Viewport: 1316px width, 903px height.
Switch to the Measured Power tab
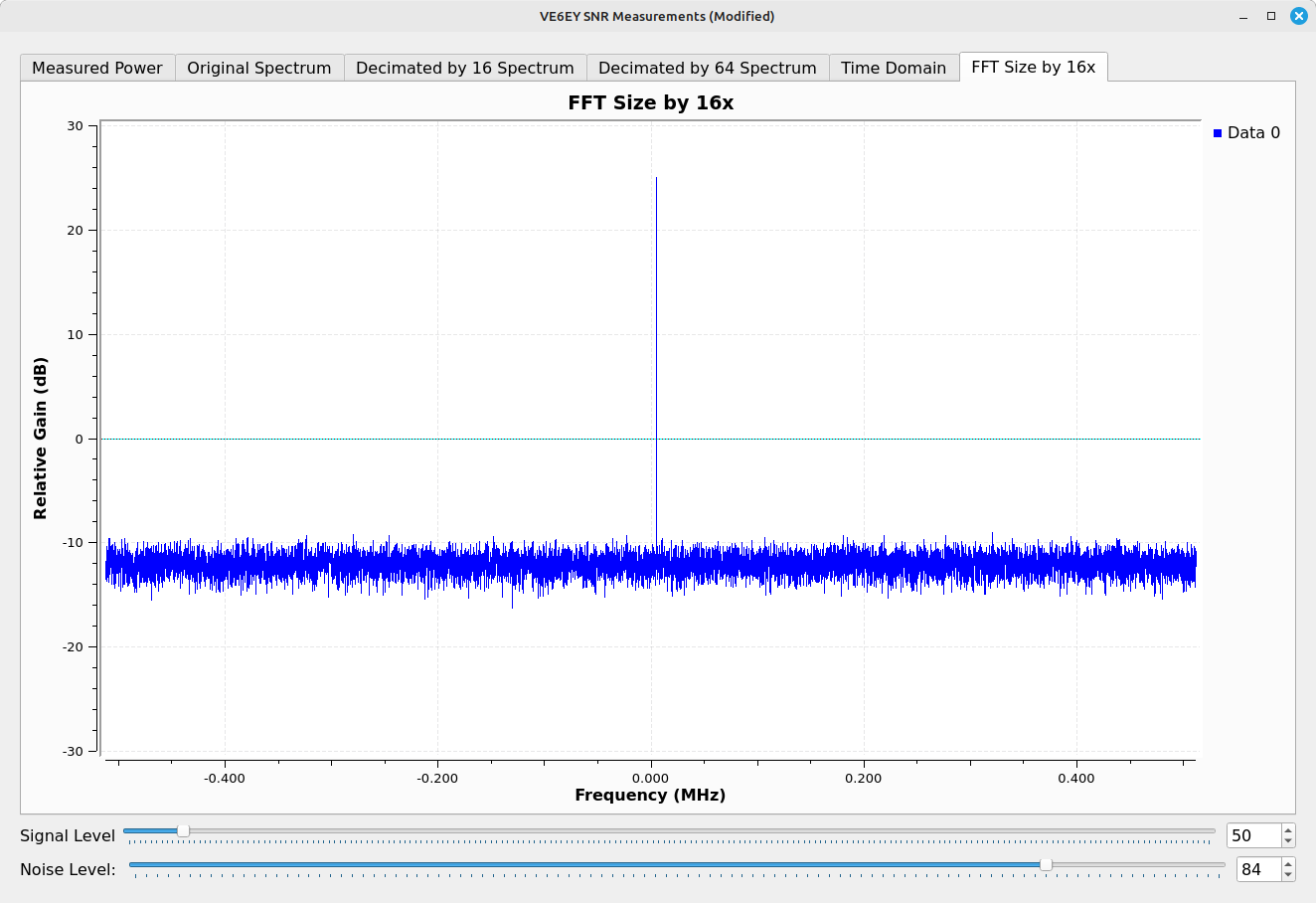pyautogui.click(x=97, y=68)
